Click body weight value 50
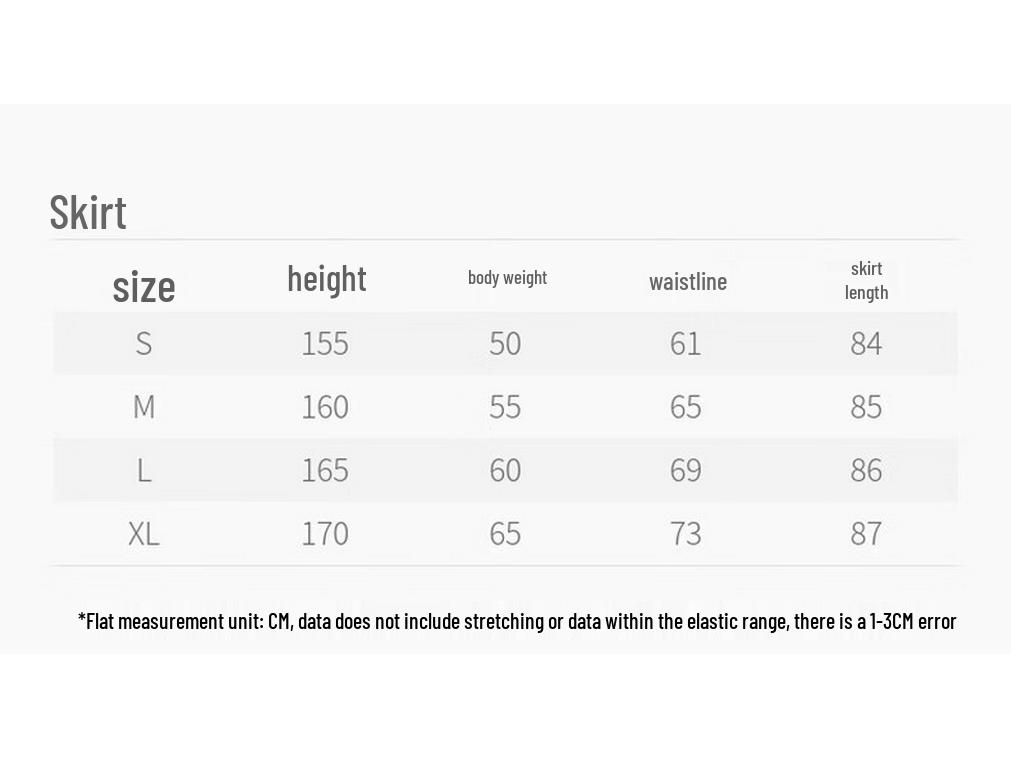 (505, 343)
